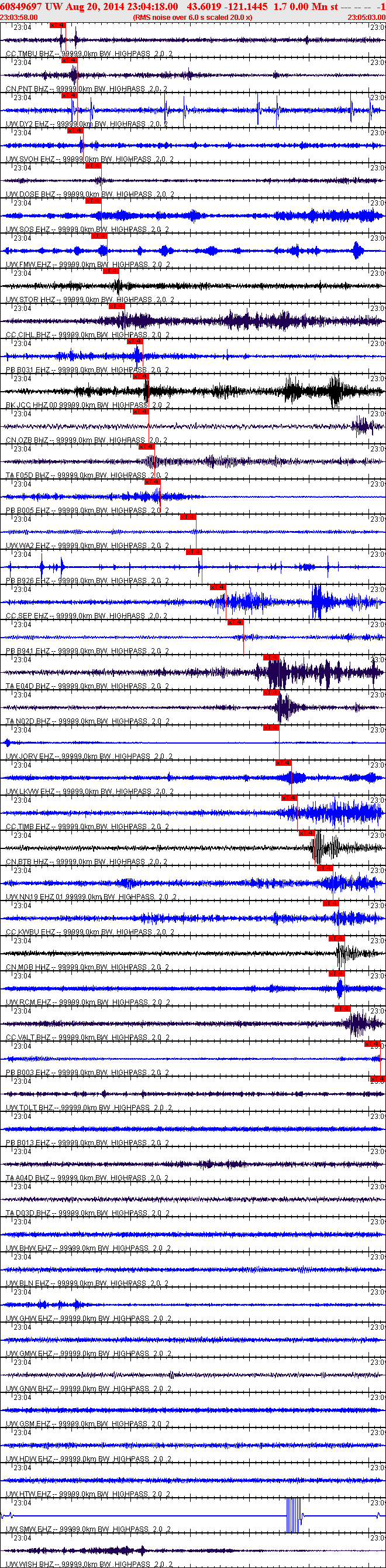Select the TA.A04D BHZ station label

coord(88,1179)
